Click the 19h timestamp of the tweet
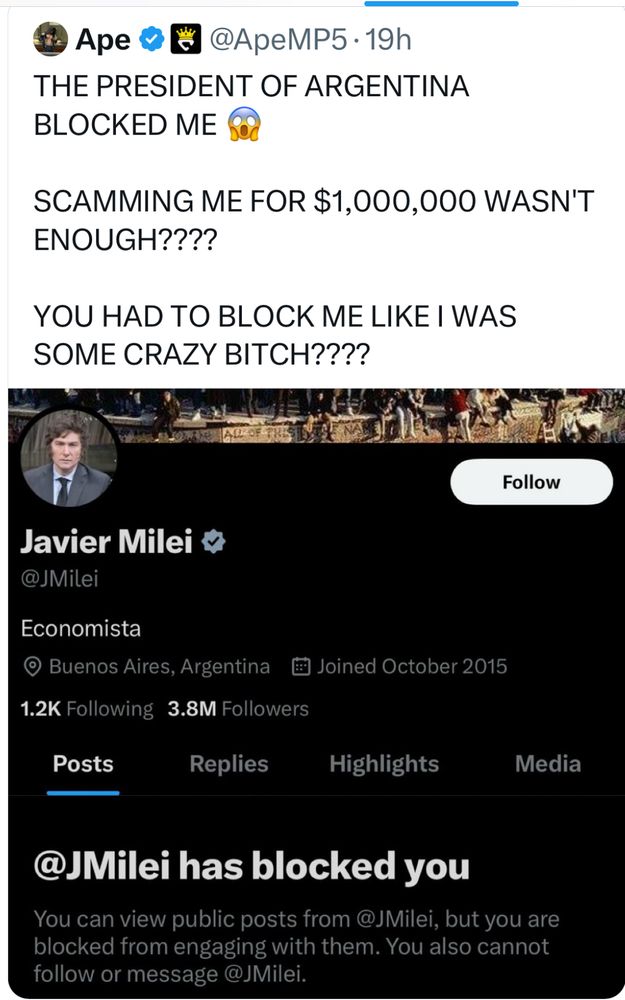625x1000 pixels. pos(389,40)
